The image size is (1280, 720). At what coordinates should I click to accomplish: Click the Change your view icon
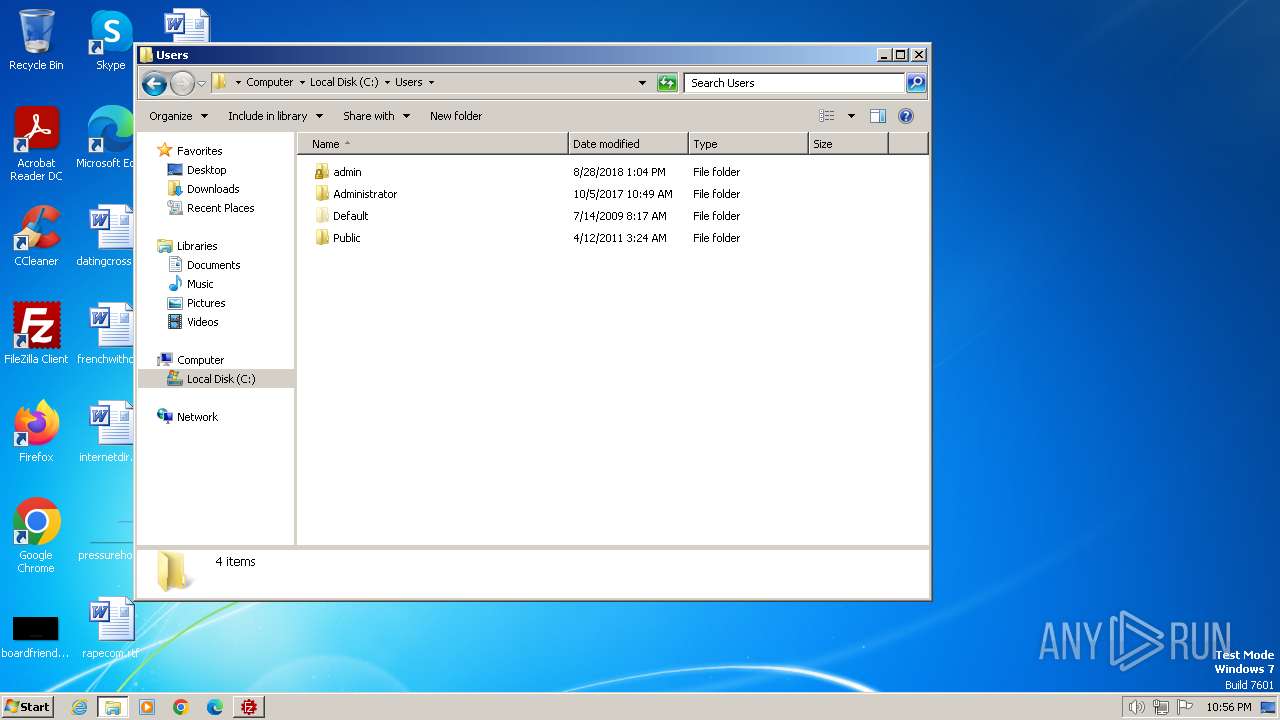click(x=827, y=116)
